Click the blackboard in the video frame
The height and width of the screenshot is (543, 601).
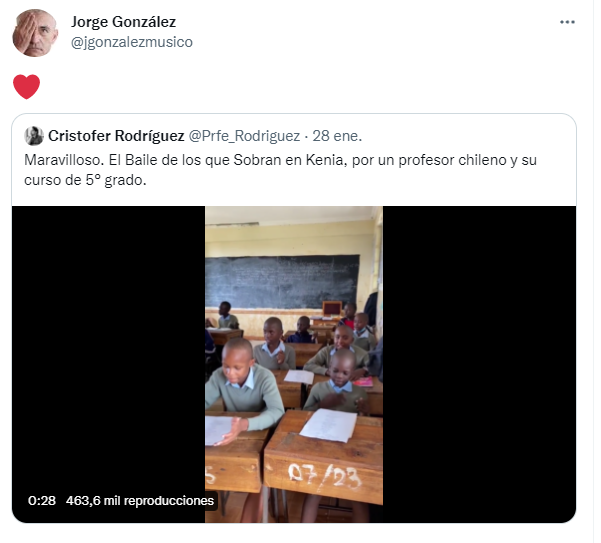coord(282,282)
